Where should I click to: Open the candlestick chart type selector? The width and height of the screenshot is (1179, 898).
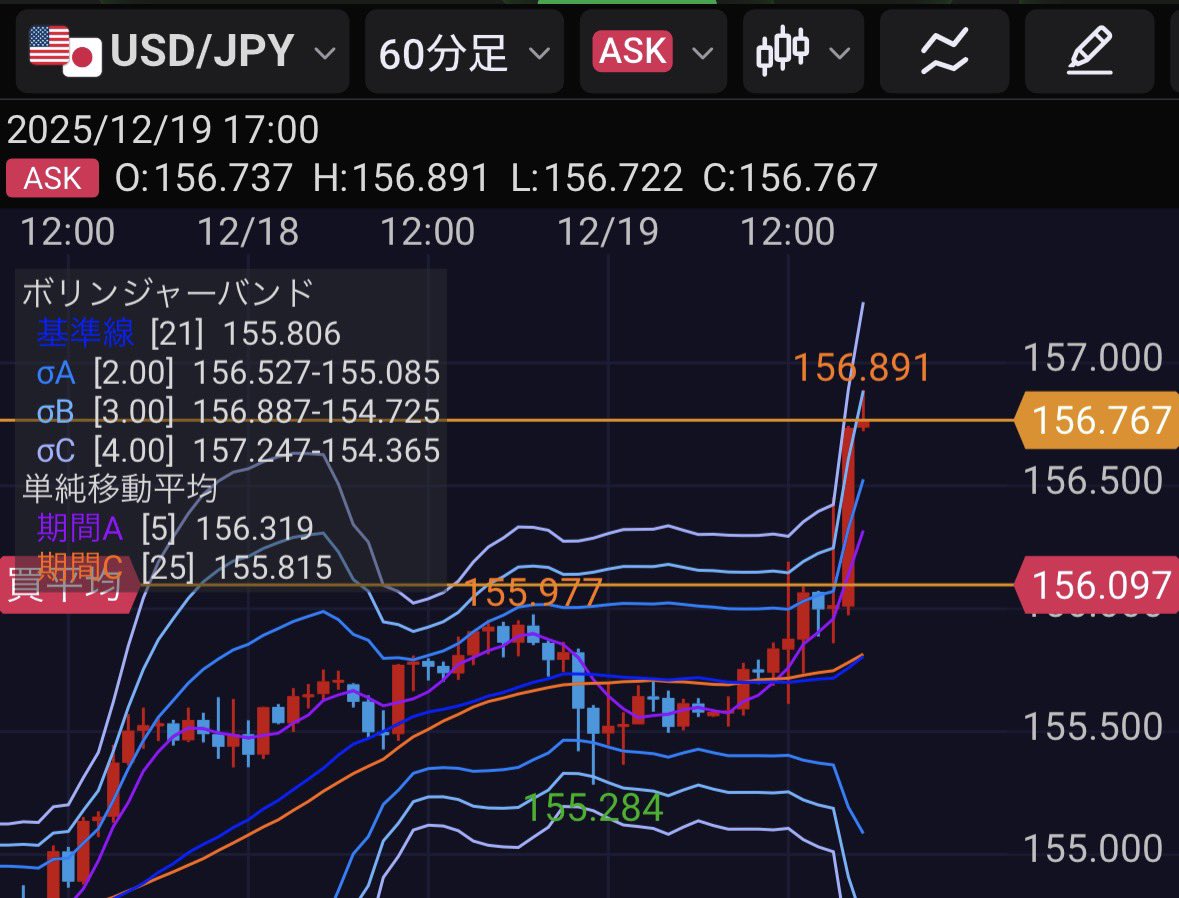pyautogui.click(x=803, y=51)
